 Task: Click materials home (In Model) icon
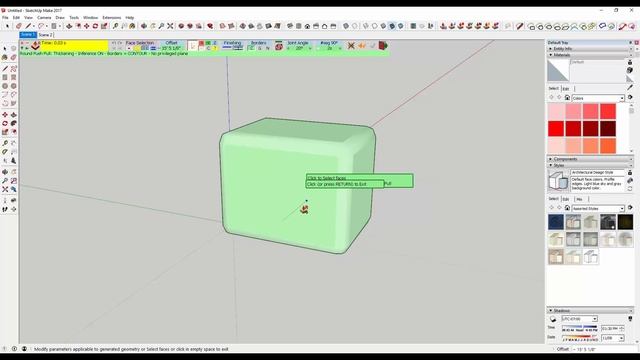pyautogui.click(x=567, y=98)
